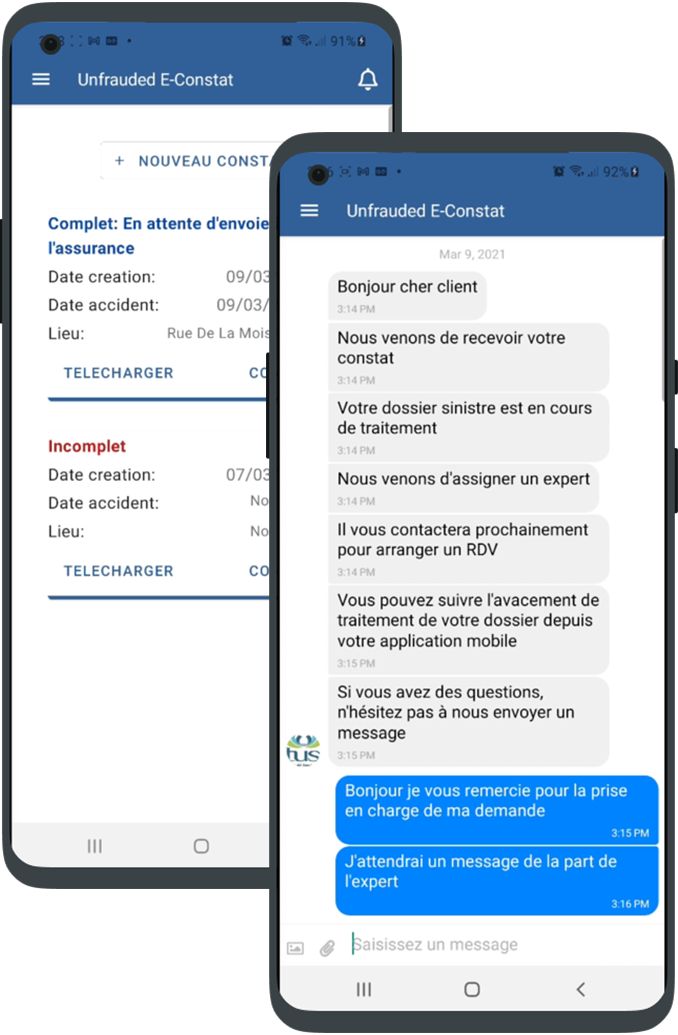Tap the recent apps icon on the back phone
Screen dimensions: 678x1035
(94, 846)
